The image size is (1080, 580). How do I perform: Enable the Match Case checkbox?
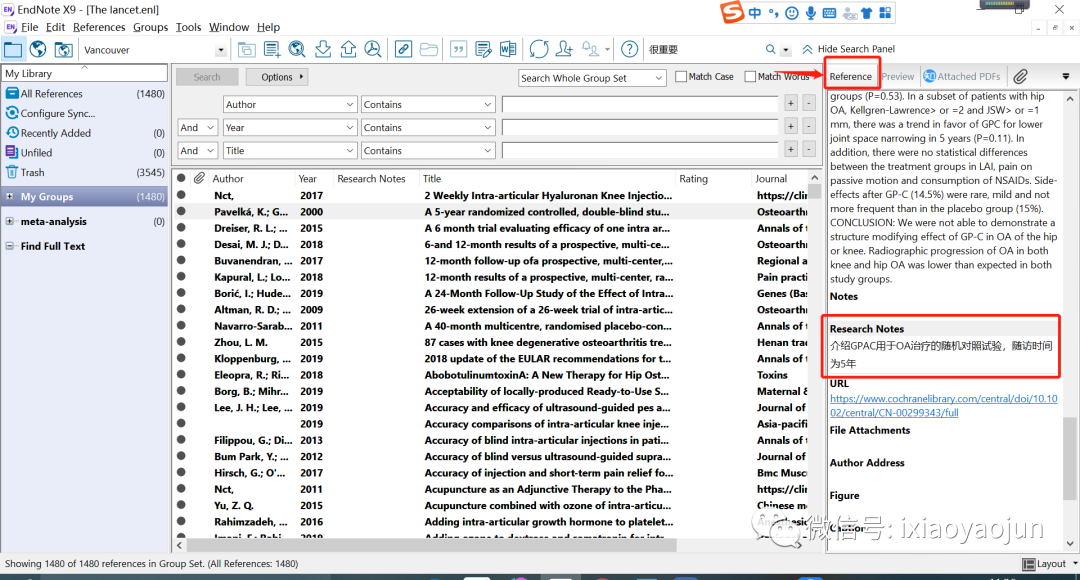tap(681, 76)
